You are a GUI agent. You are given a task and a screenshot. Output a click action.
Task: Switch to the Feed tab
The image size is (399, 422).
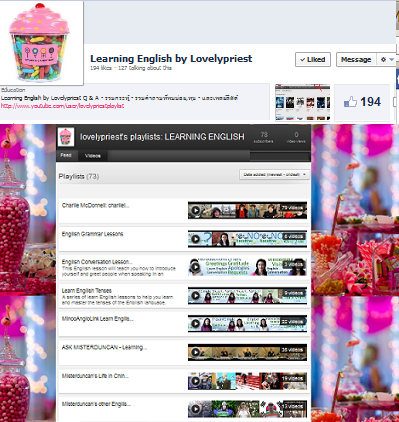(x=66, y=155)
